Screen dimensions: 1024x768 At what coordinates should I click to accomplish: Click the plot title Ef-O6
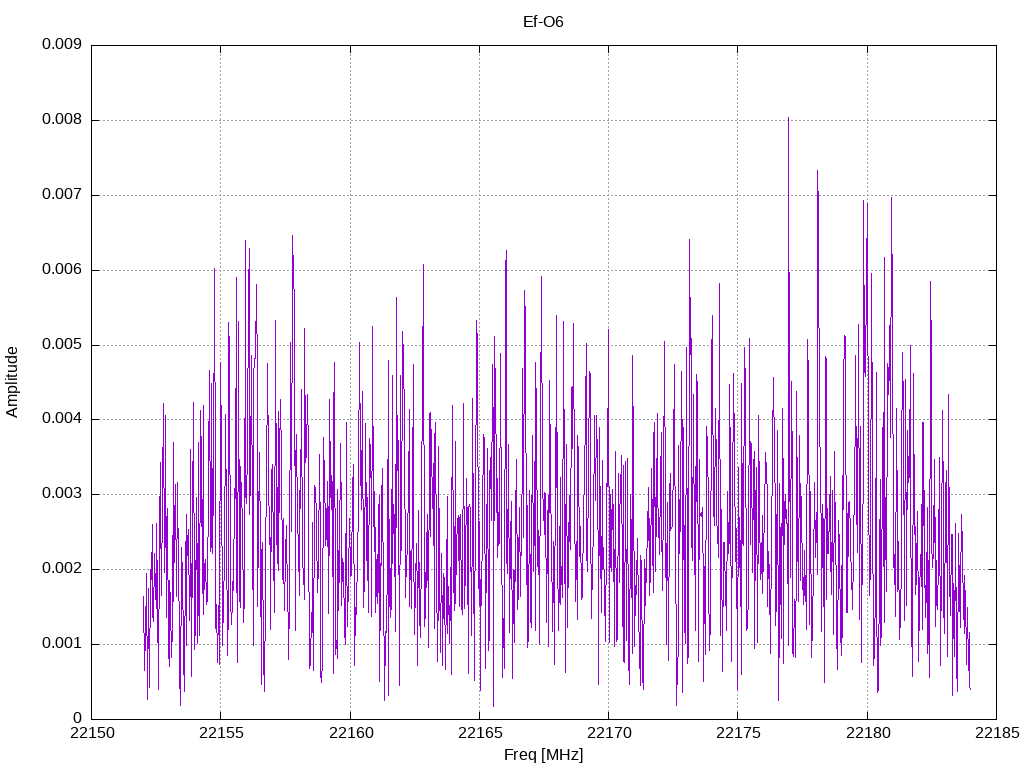(x=543, y=22)
